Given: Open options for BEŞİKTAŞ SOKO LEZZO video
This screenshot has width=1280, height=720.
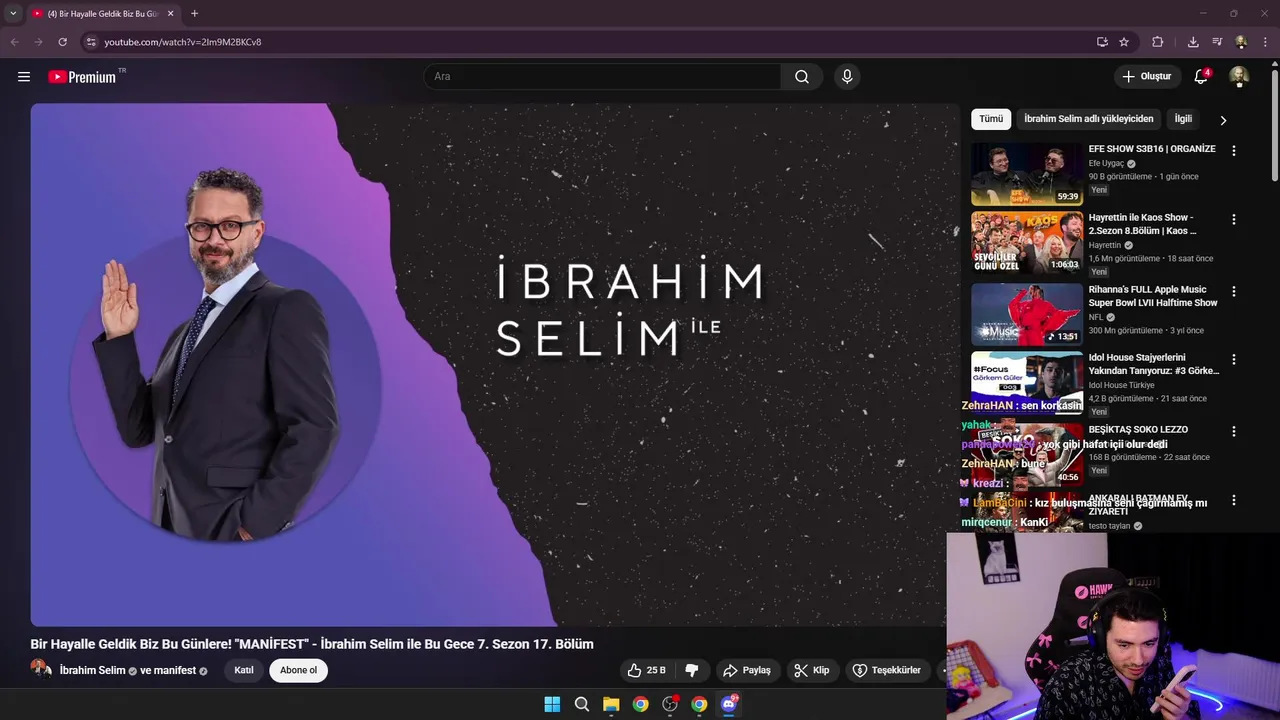Looking at the screenshot, I should pos(1233,432).
